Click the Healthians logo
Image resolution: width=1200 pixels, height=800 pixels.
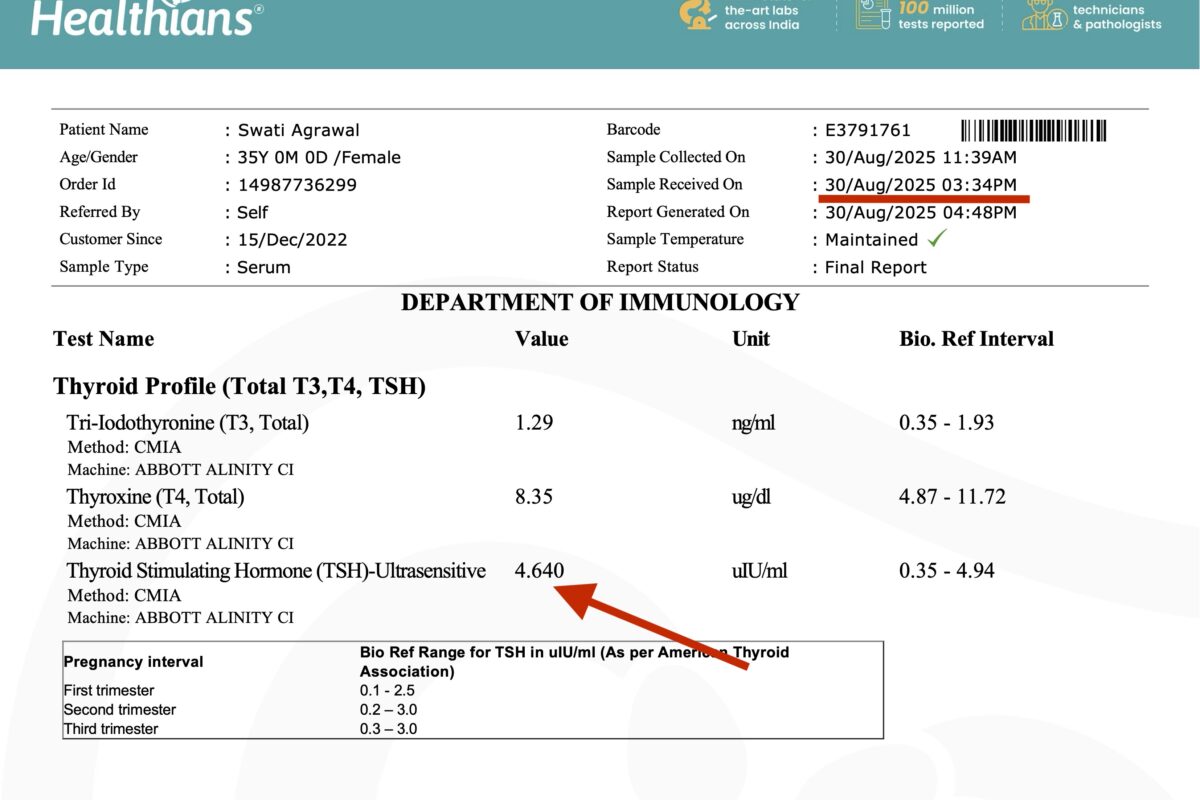[x=147, y=17]
